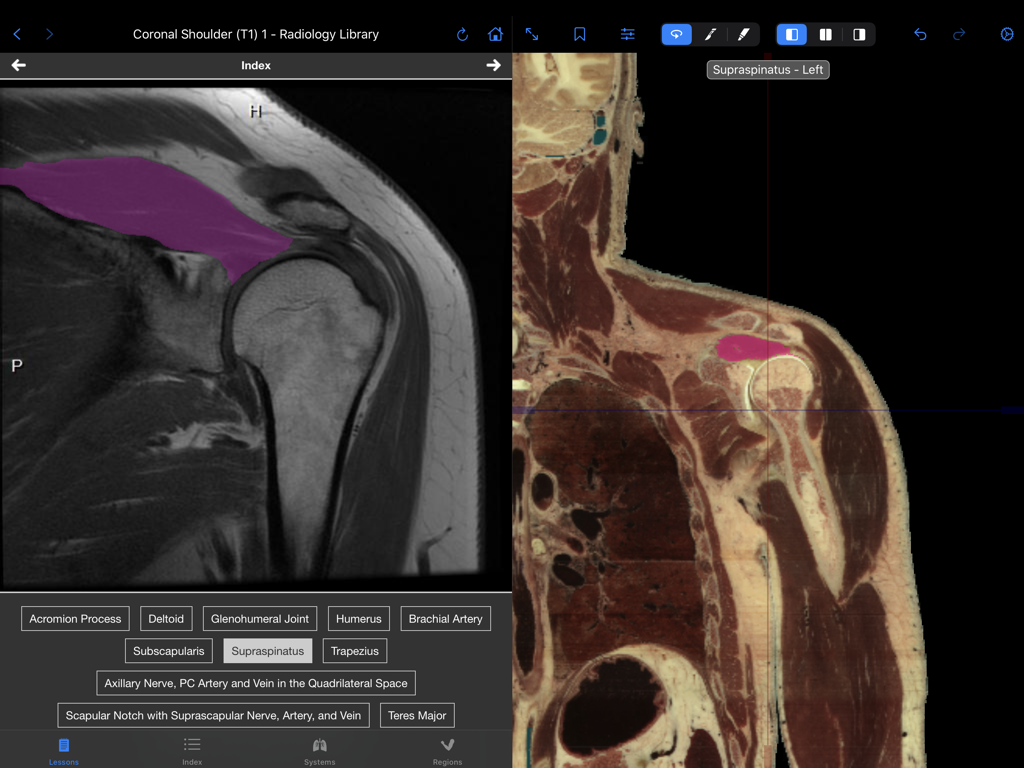Select the pencil annotation tool
The height and width of the screenshot is (768, 1024).
point(710,34)
